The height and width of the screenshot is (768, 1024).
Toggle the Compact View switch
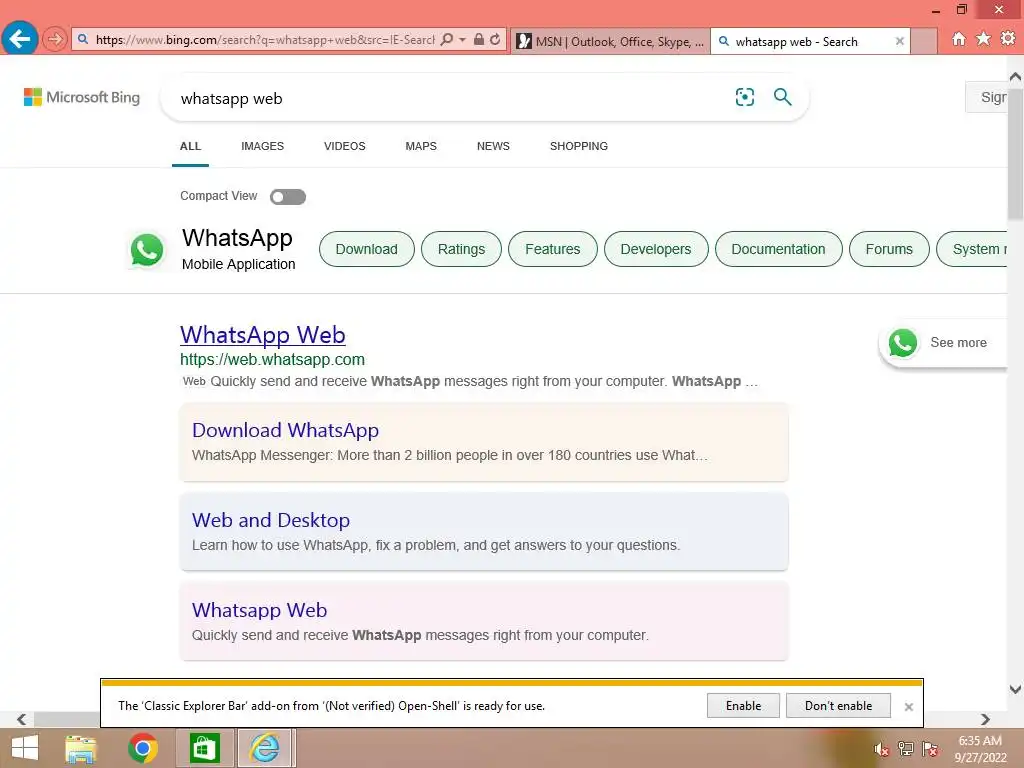[288, 197]
